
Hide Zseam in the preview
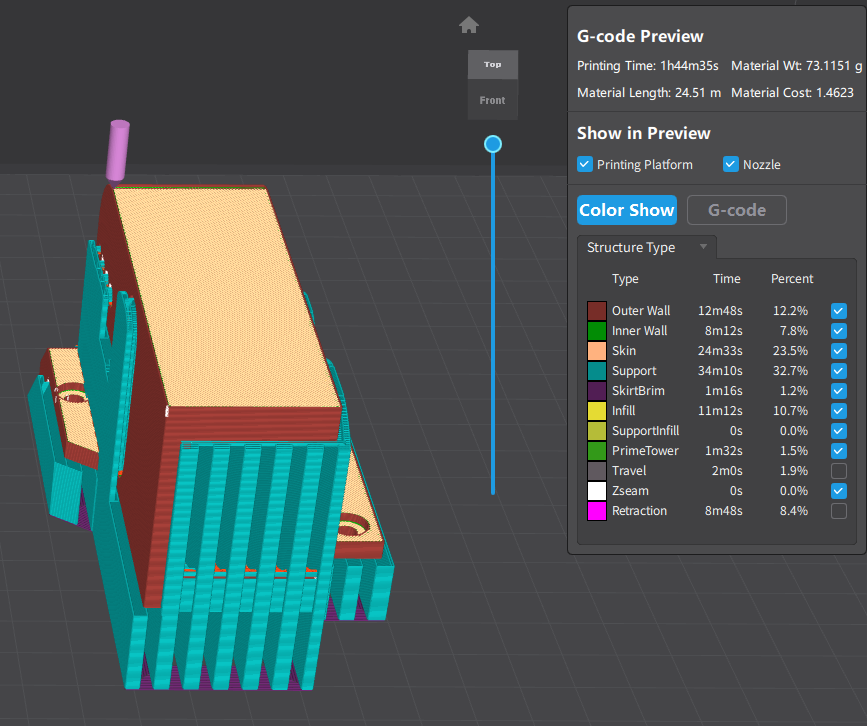(x=838, y=491)
